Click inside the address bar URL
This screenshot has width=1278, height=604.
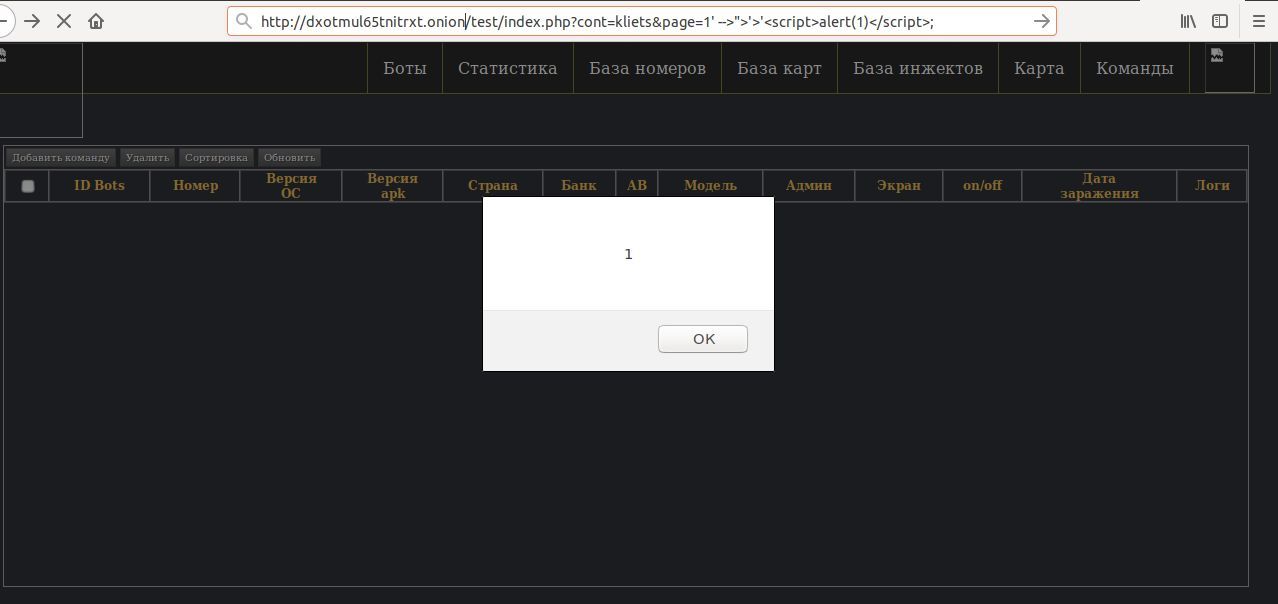coord(640,21)
